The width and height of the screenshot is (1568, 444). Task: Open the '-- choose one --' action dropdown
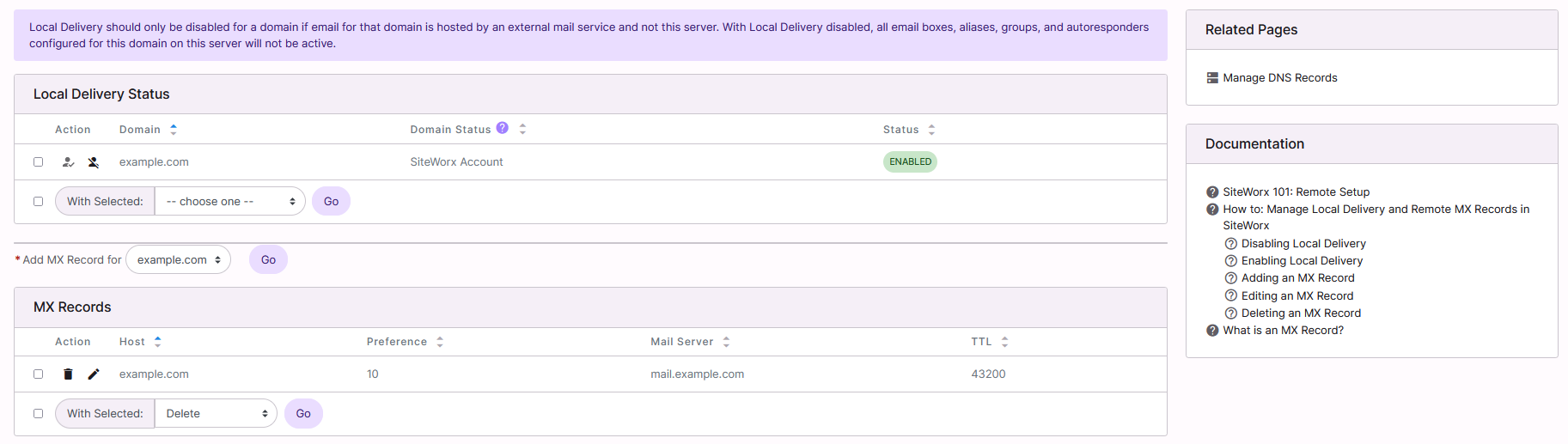[230, 202]
